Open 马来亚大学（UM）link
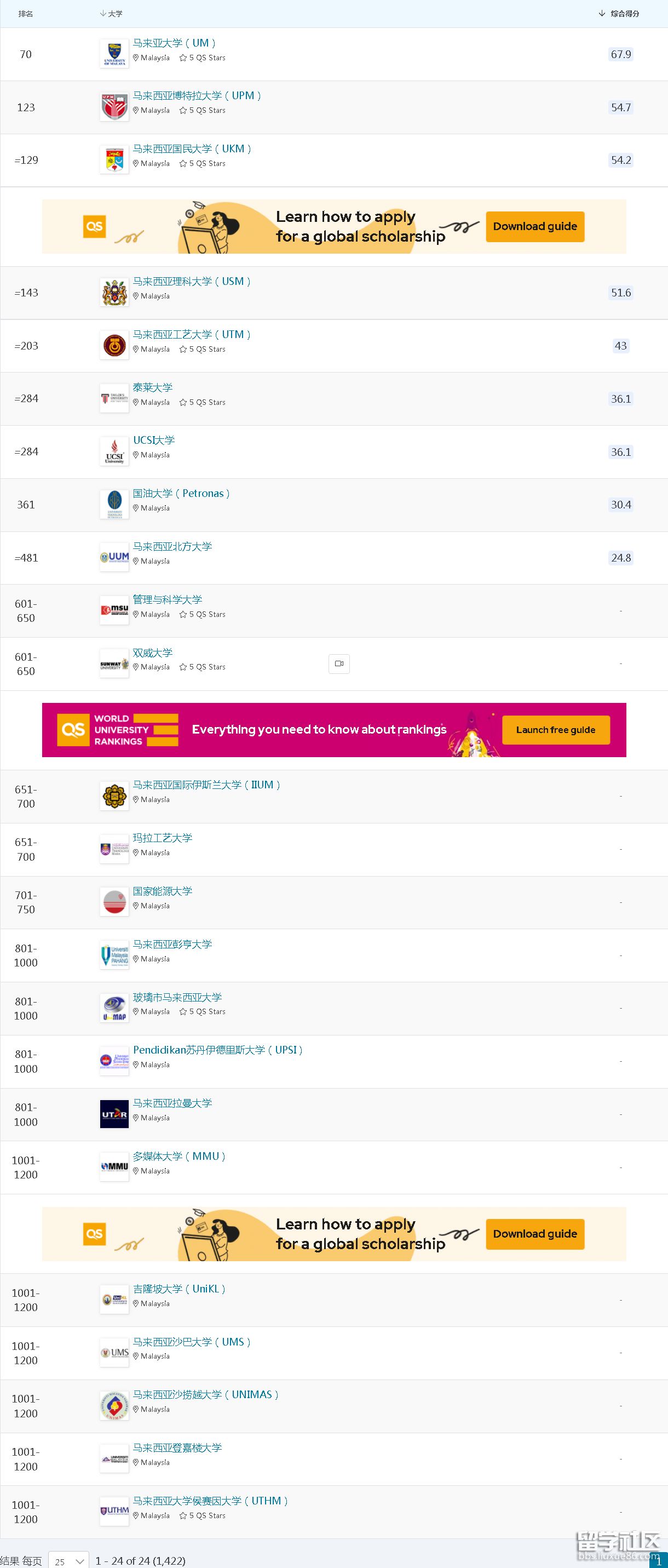This screenshot has height=1568, width=668. pyautogui.click(x=174, y=43)
